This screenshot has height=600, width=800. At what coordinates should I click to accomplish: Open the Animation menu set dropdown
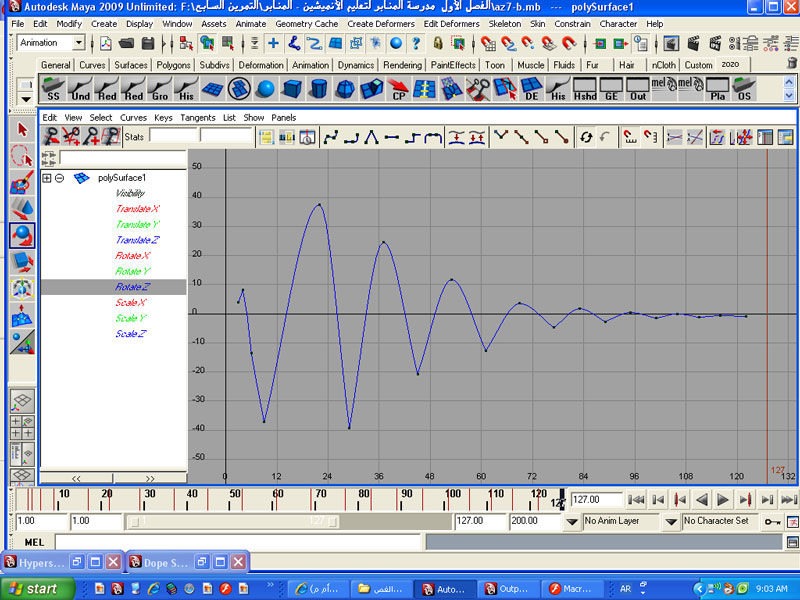pyautogui.click(x=78, y=43)
